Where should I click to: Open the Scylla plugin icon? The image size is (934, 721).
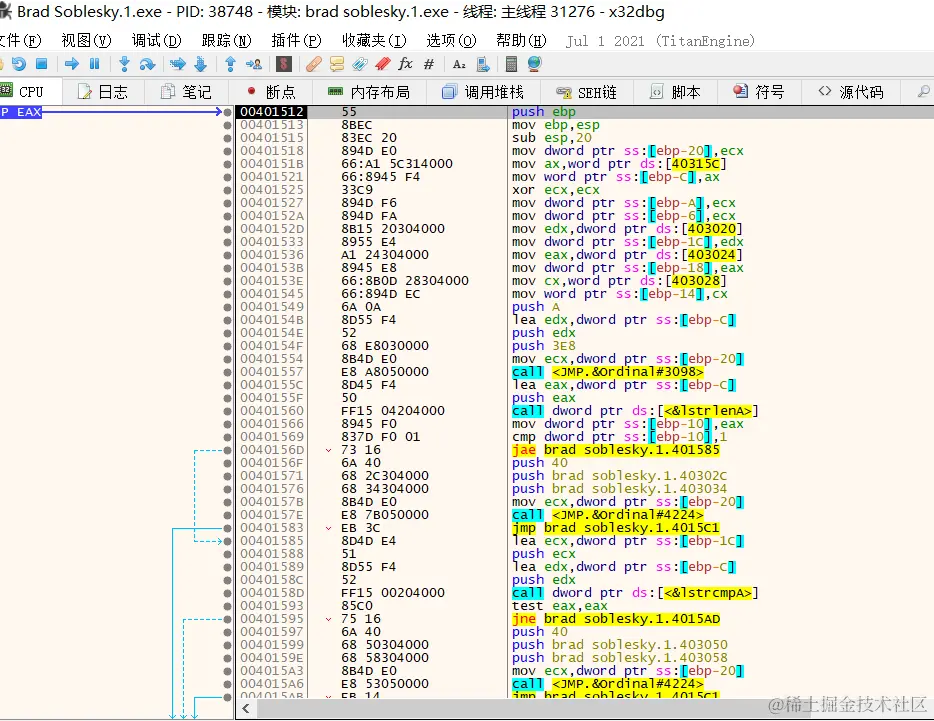coord(284,64)
